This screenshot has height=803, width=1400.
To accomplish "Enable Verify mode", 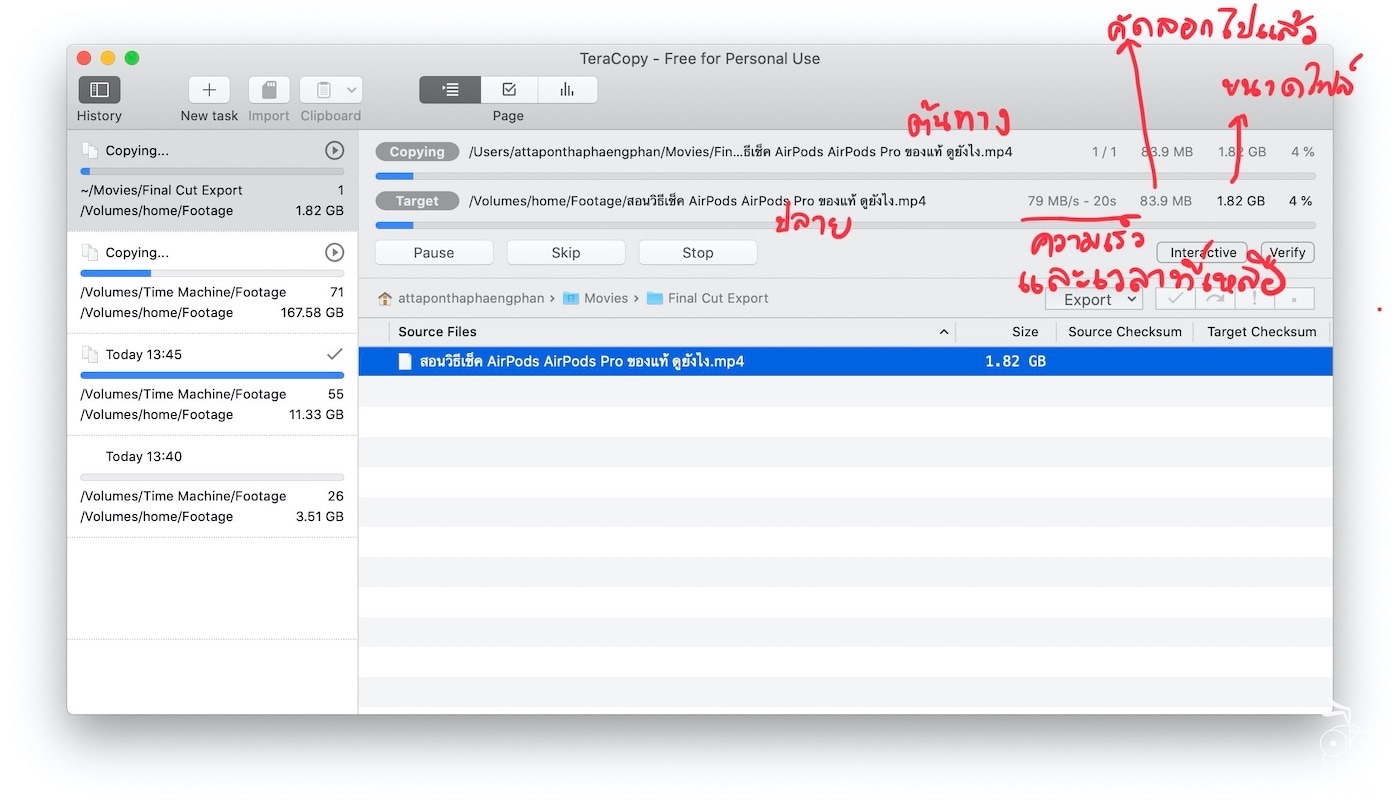I will click(1287, 252).
